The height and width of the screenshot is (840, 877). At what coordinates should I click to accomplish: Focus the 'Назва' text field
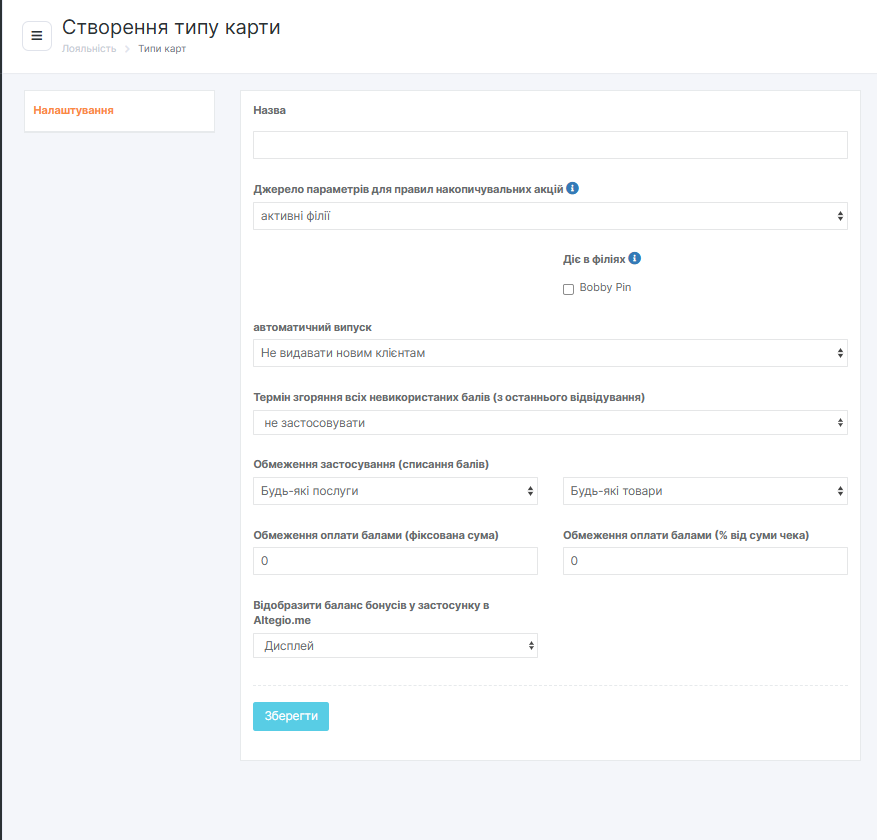[x=550, y=145]
